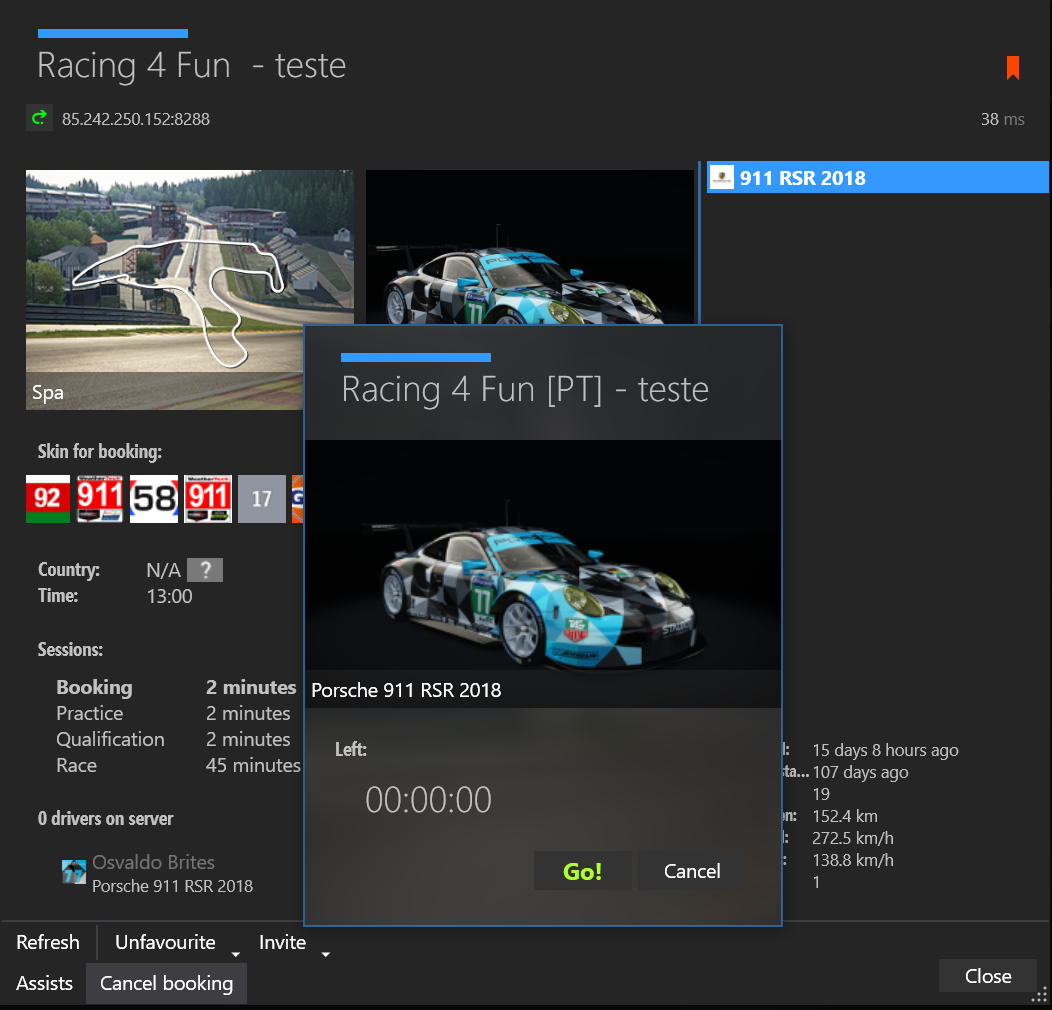The image size is (1052, 1010).
Task: Click the 138.8 km/h speed value
Action: click(x=853, y=860)
